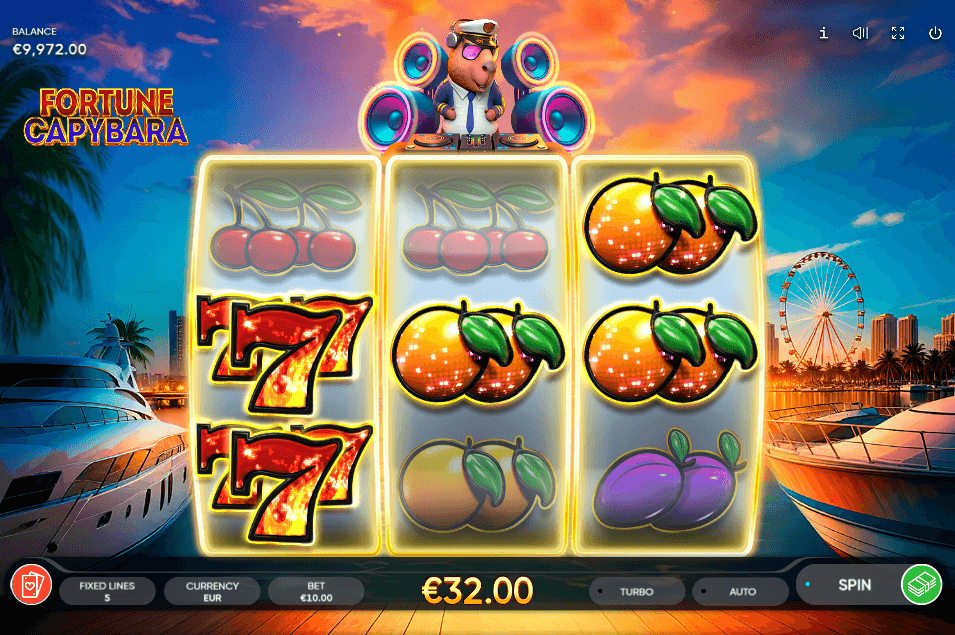
Task: Click the power exit icon
Action: point(935,33)
